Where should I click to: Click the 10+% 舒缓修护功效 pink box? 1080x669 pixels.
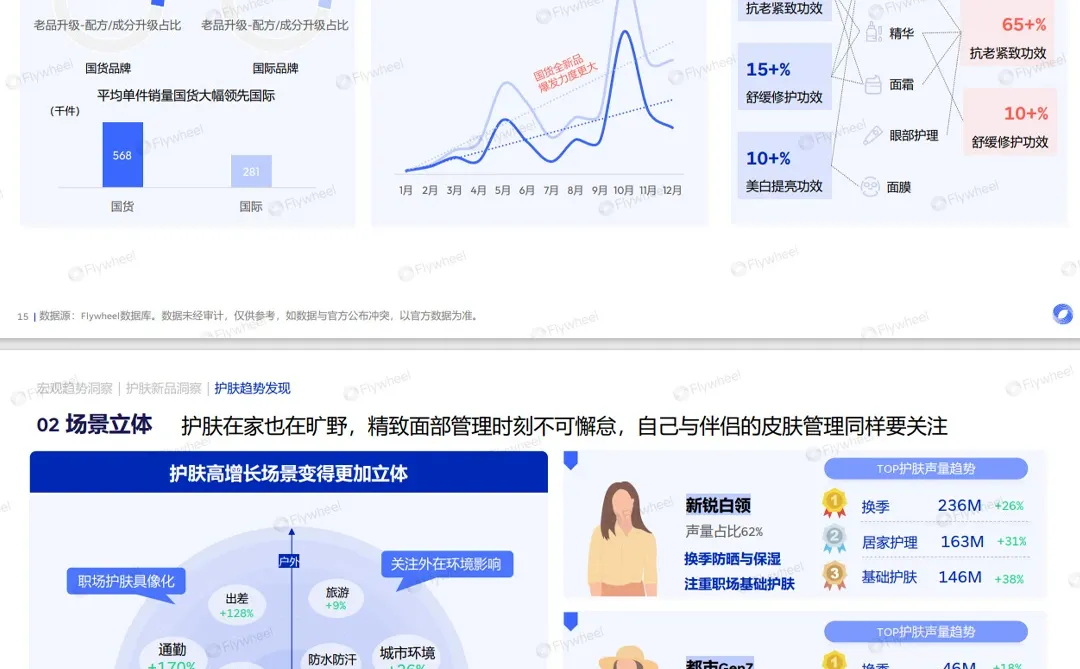1010,121
